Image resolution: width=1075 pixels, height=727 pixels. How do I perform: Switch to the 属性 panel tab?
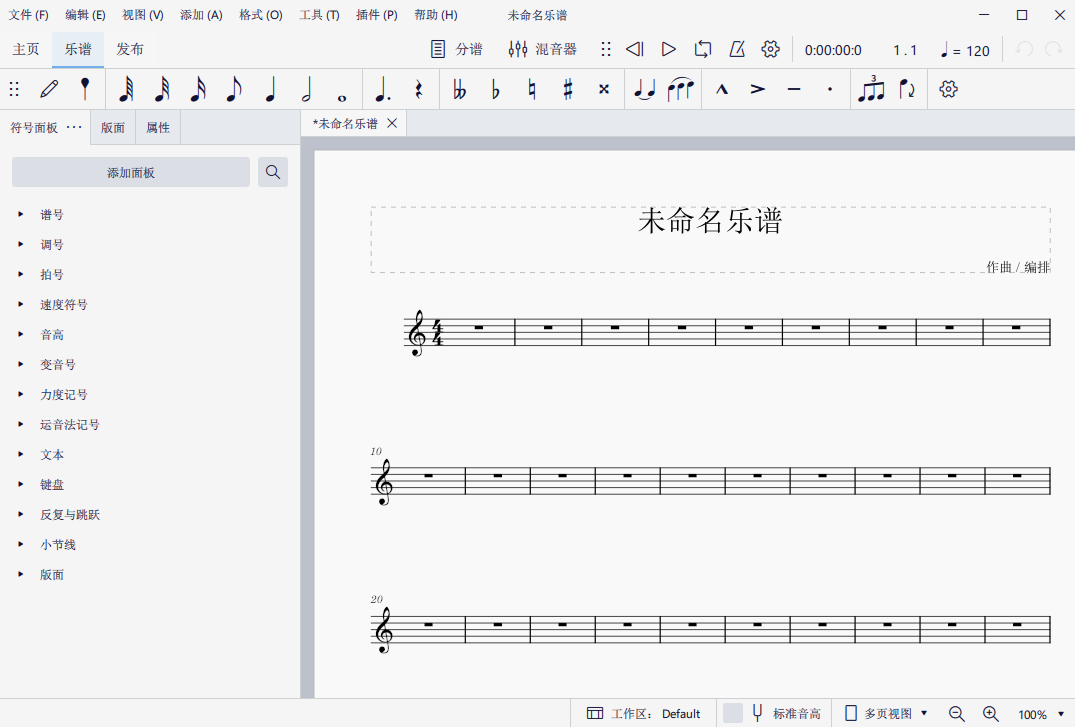(158, 128)
